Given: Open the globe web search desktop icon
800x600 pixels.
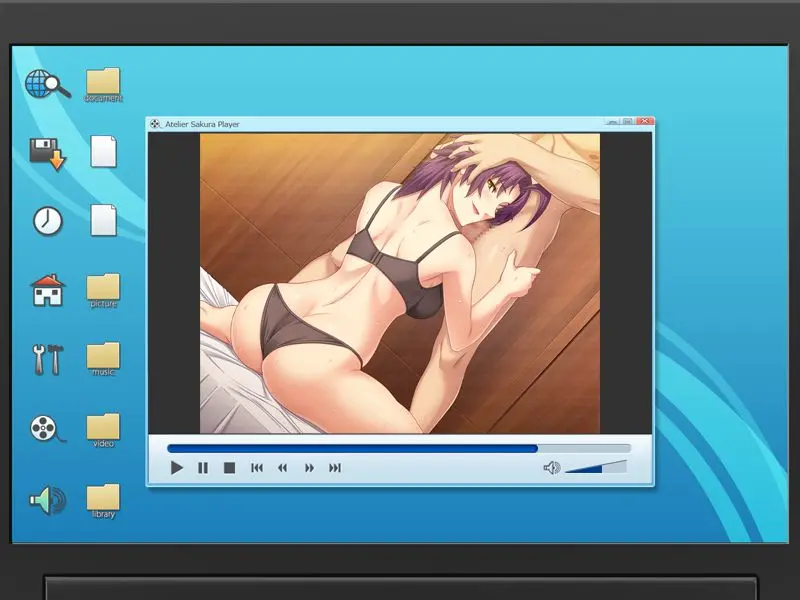Looking at the screenshot, I should [47, 84].
